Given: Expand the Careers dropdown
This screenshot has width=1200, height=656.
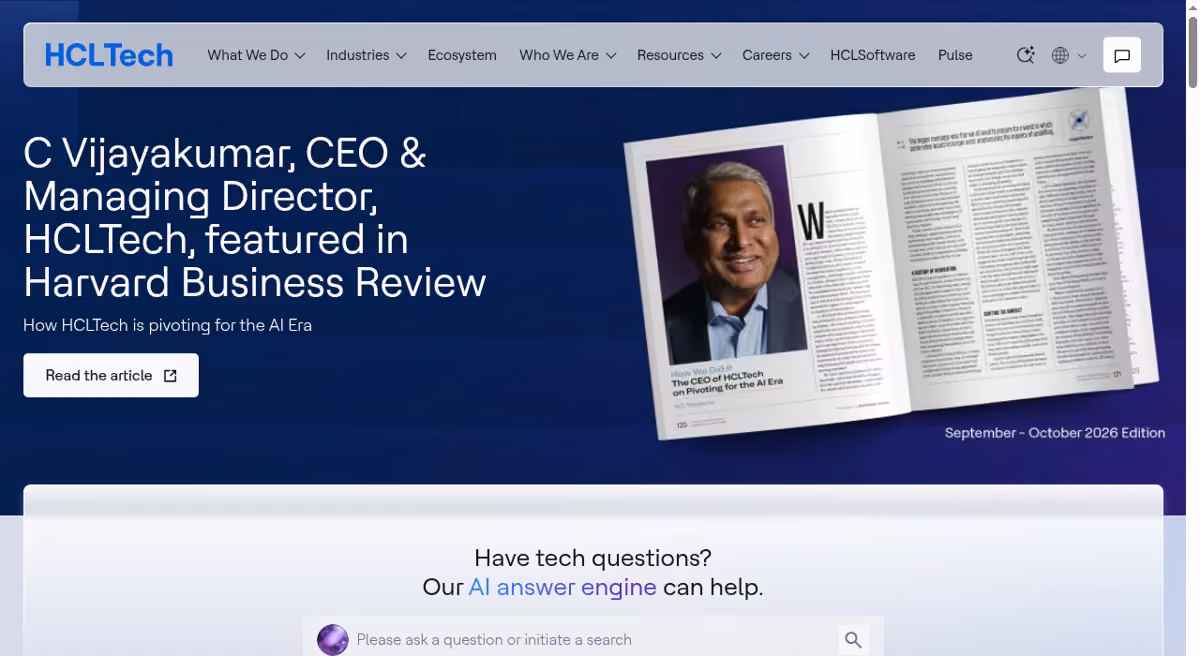Looking at the screenshot, I should point(776,55).
